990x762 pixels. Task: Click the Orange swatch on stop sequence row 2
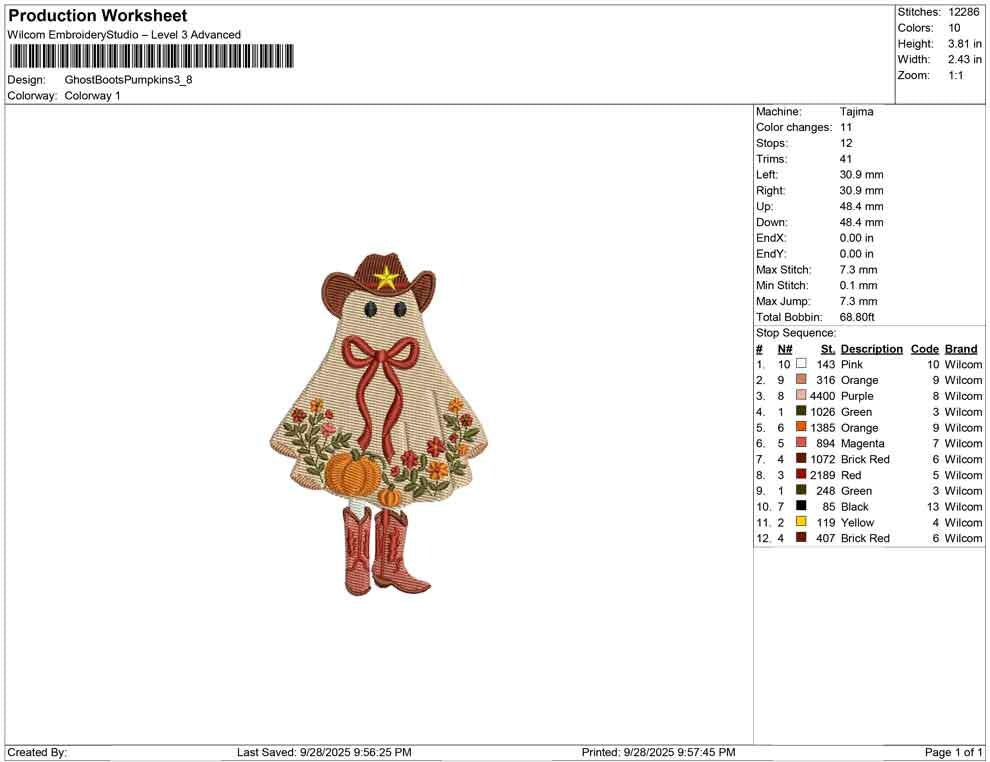tap(800, 380)
